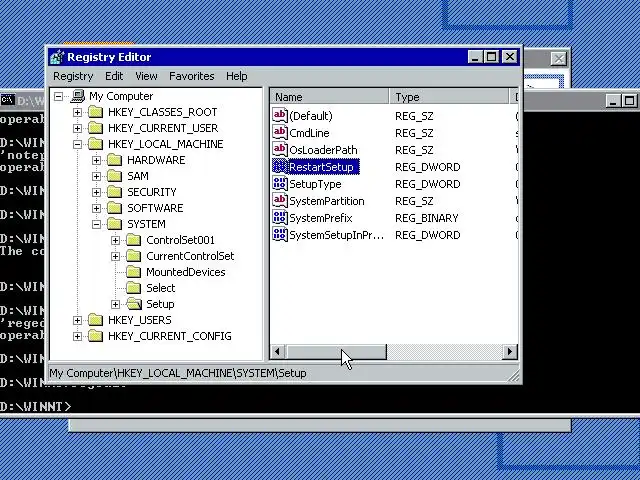Open the Registry menu
640x480 pixels.
73,76
